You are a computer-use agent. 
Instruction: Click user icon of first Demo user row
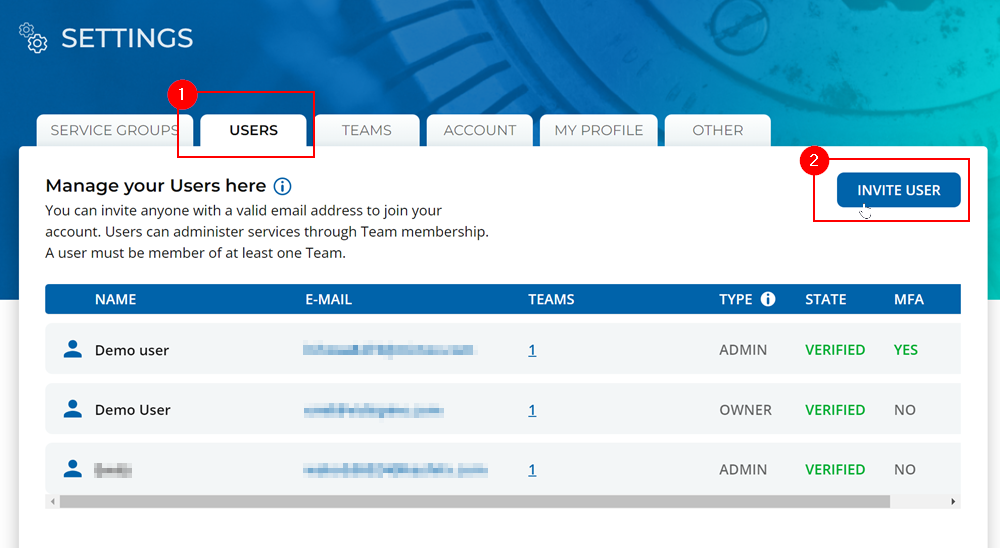pyautogui.click(x=72, y=349)
